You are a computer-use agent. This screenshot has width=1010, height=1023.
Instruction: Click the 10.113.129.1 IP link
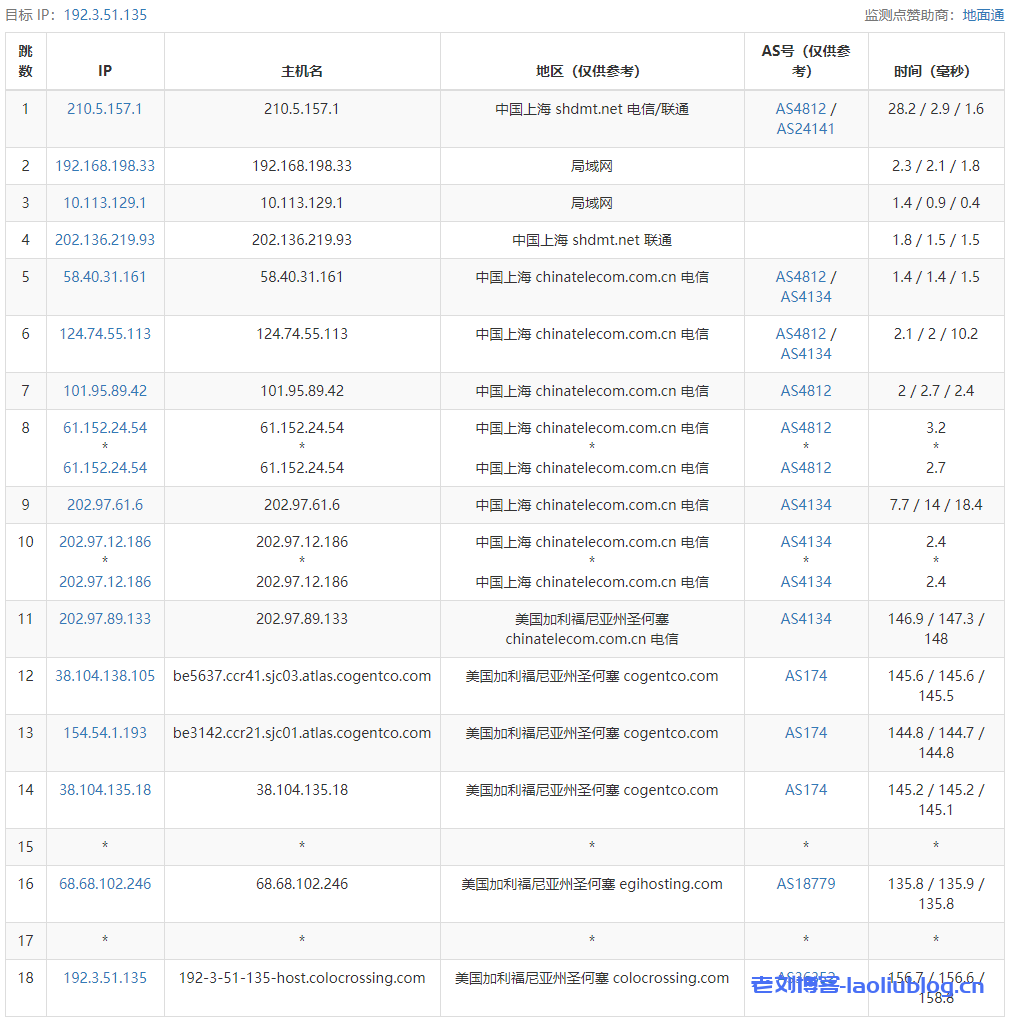[105, 203]
